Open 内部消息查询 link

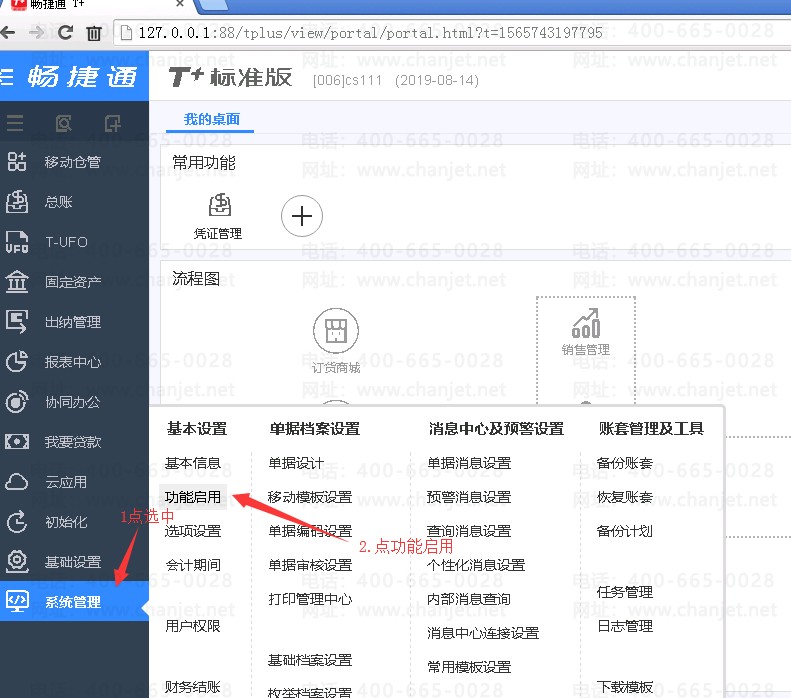[x=469, y=599]
